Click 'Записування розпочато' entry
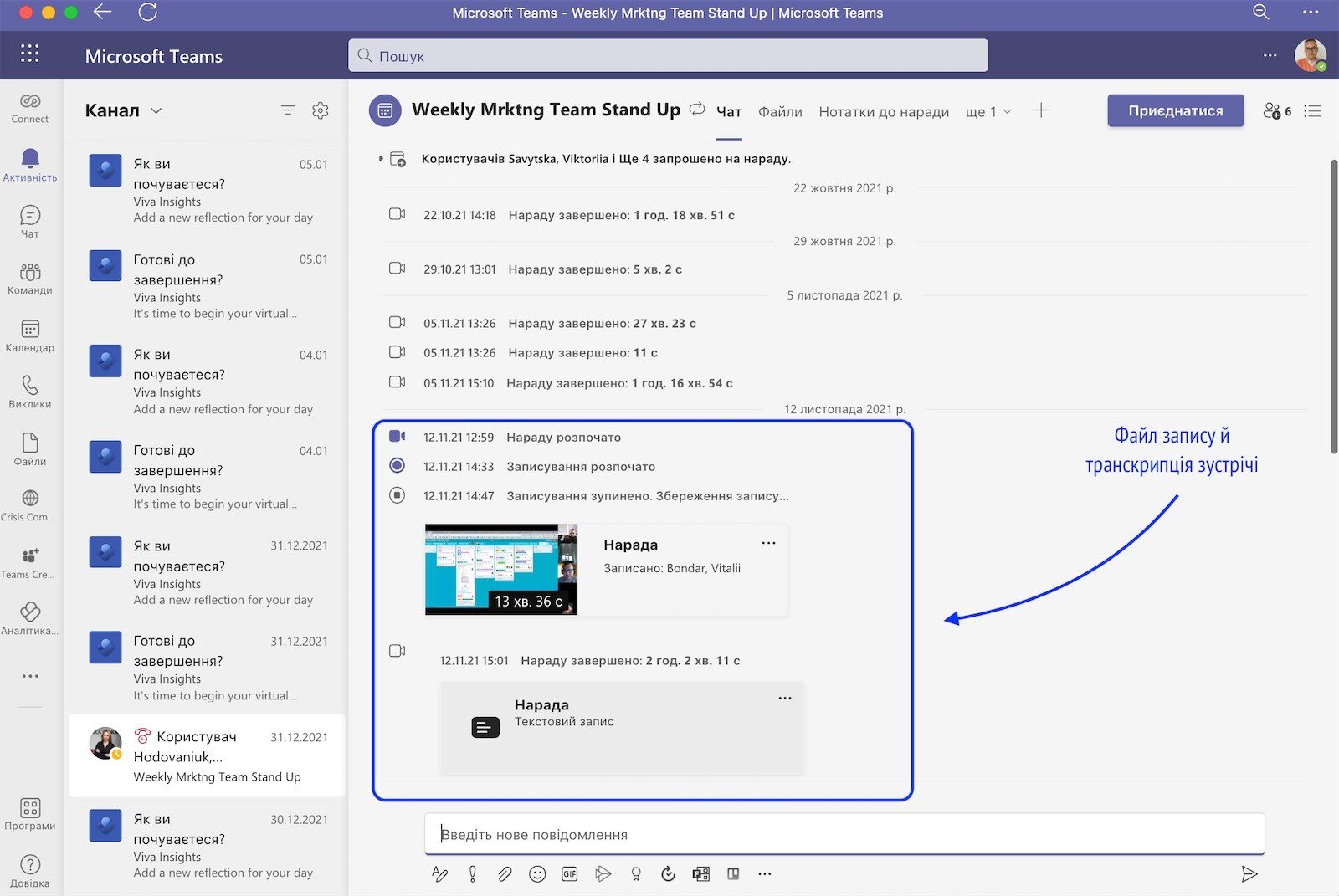This screenshot has height=896, width=1339. (x=581, y=467)
